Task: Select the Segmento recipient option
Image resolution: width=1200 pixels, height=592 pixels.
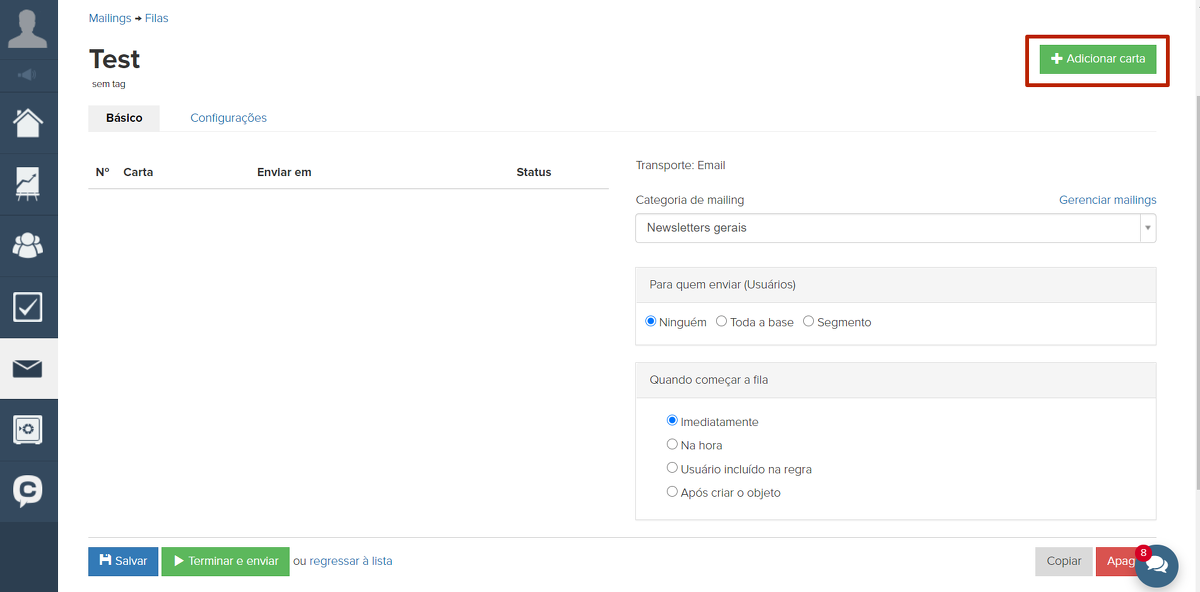Action: 809,322
